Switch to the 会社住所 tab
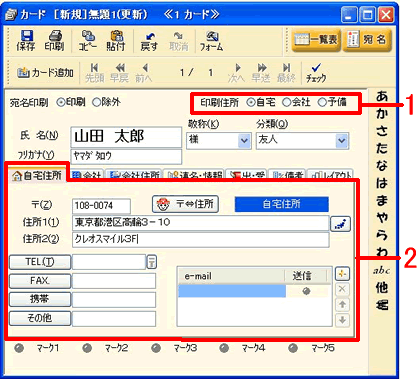 (134, 175)
